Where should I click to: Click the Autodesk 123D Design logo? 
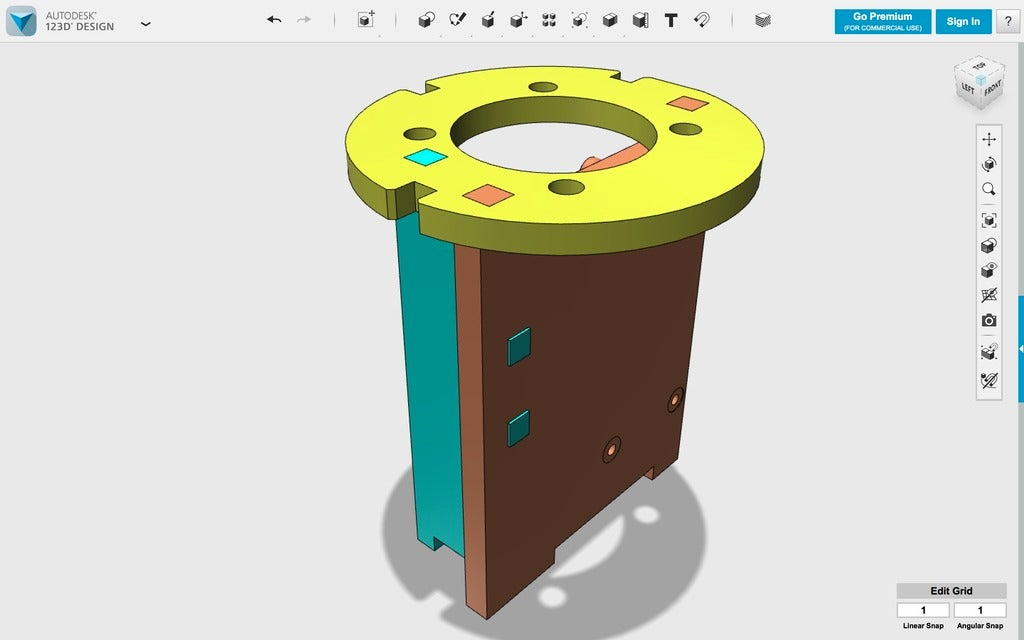point(21,21)
